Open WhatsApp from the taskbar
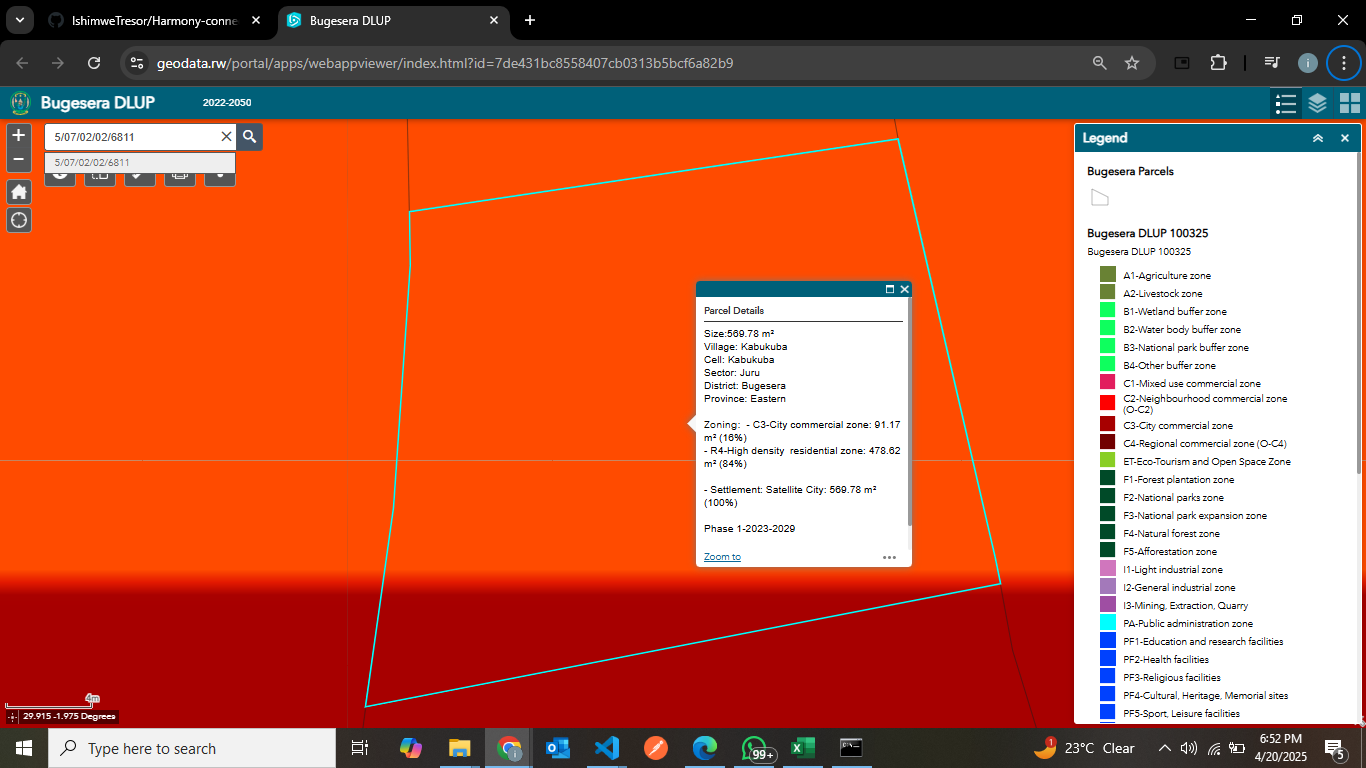 [755, 748]
